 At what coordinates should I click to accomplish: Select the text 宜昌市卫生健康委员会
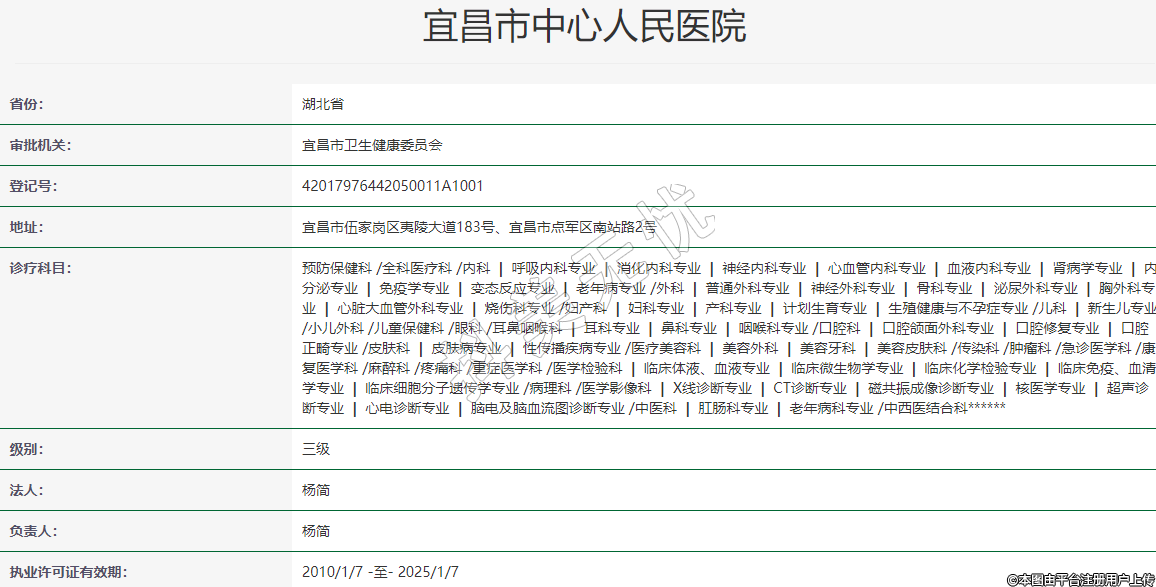click(x=372, y=145)
